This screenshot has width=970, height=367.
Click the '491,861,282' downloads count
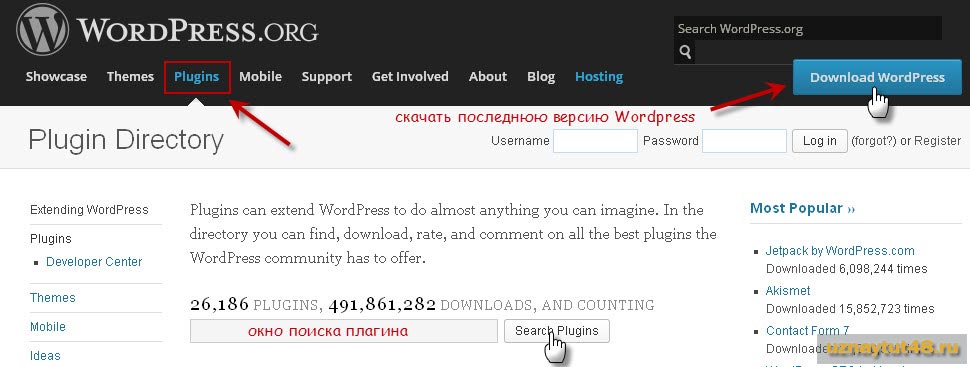pyautogui.click(x=382, y=304)
